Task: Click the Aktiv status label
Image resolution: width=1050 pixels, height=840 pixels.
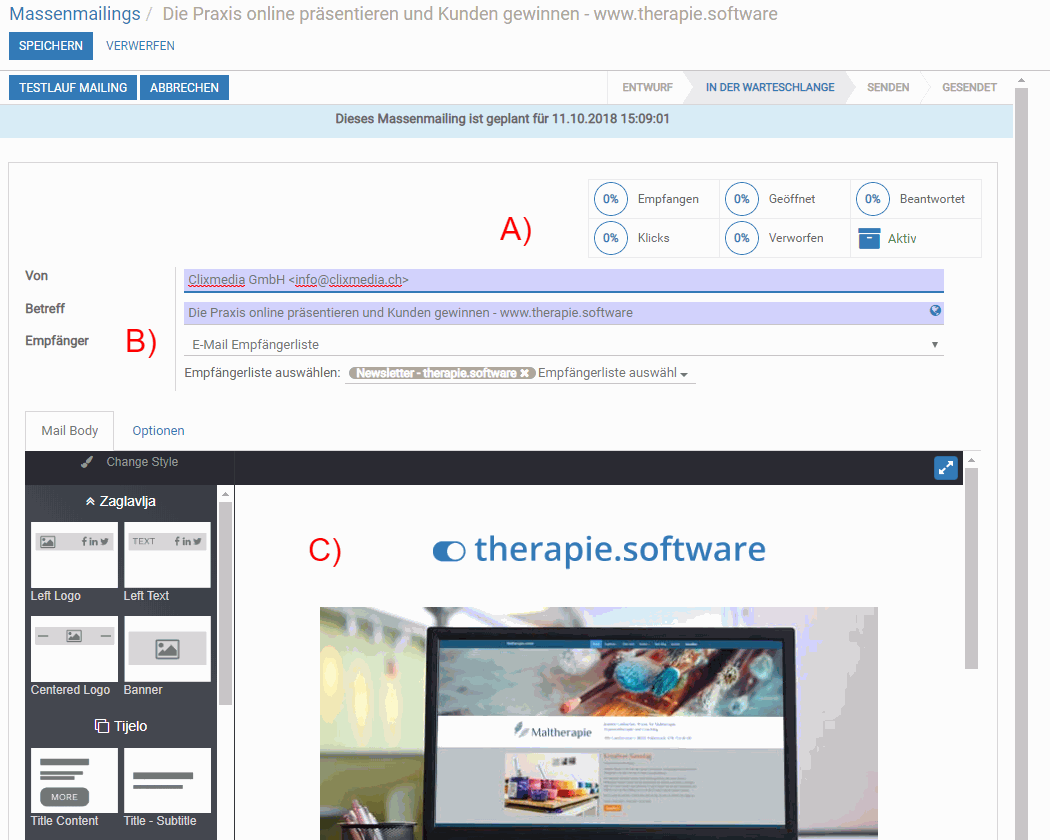Action: tap(901, 238)
